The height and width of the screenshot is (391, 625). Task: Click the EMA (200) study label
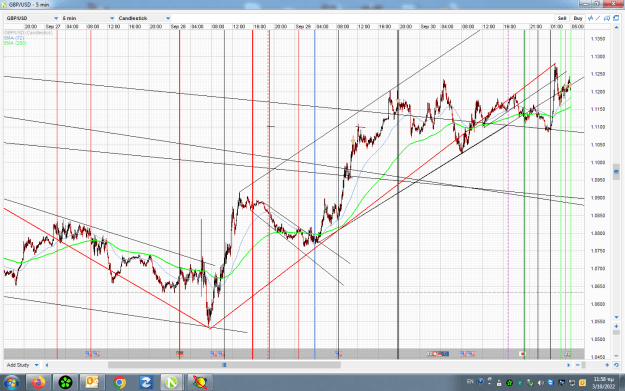point(16,43)
